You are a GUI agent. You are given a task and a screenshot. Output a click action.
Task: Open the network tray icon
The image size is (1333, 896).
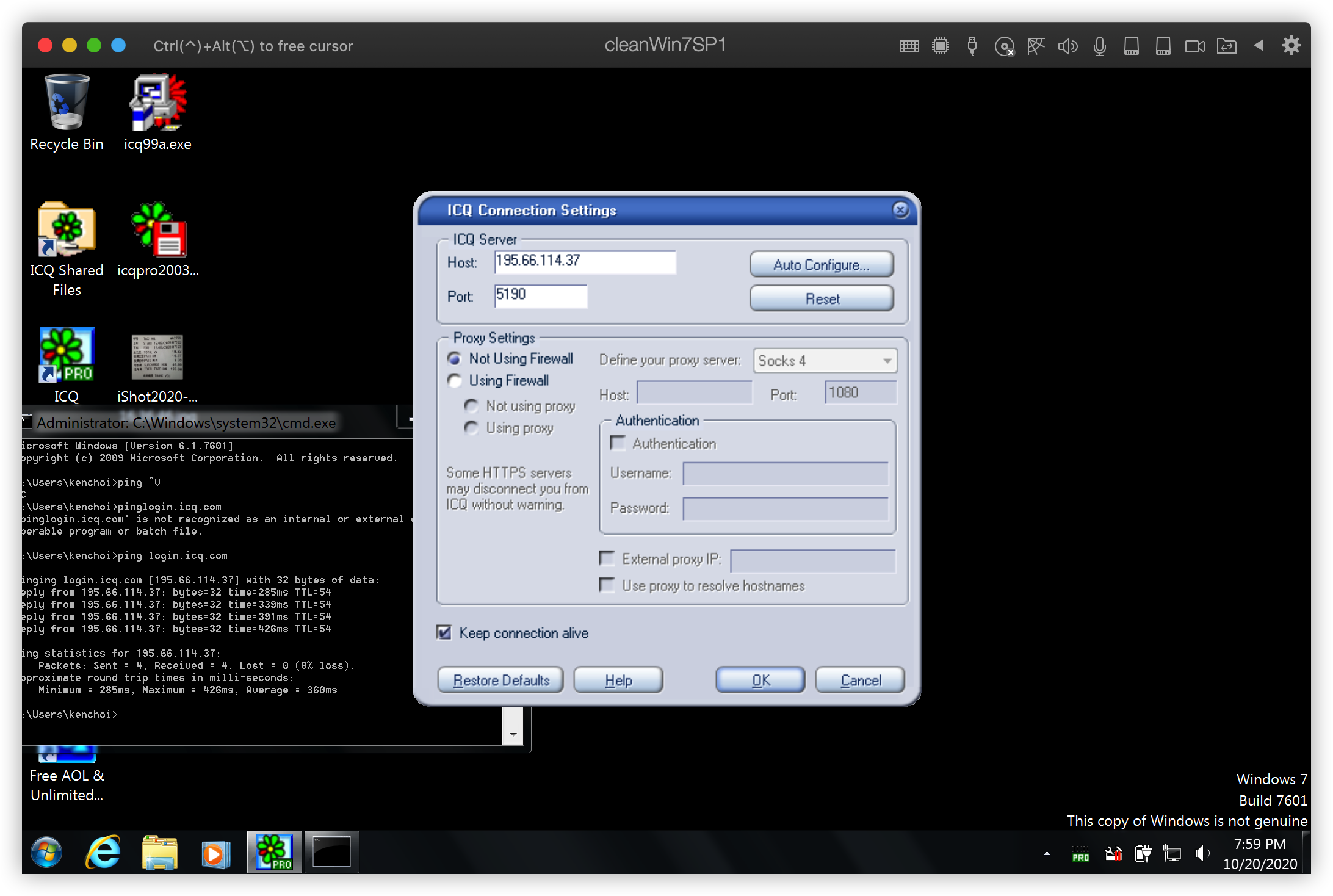(1172, 854)
